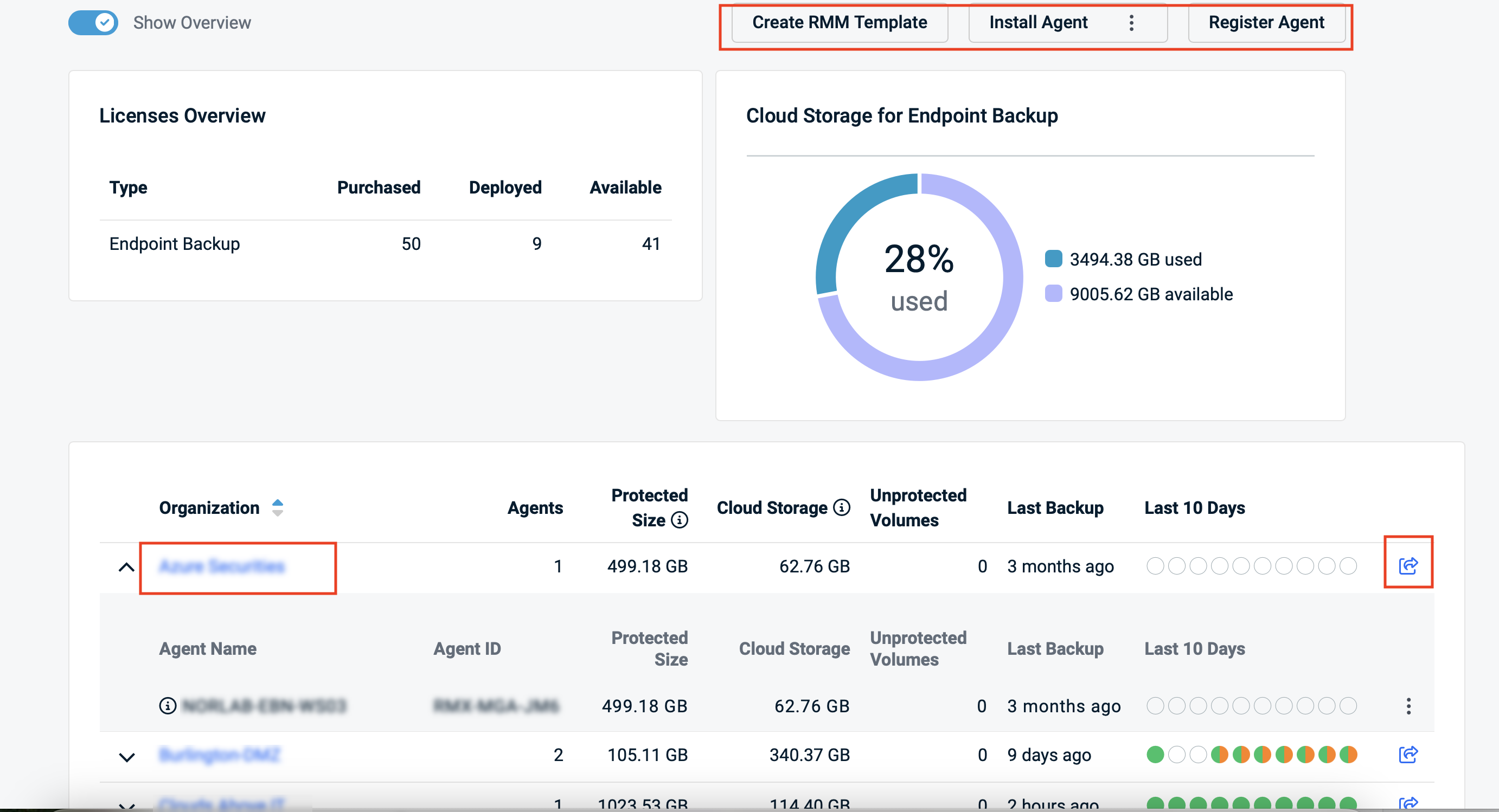Screen dimensions: 1499x812
Task: Open export icon for first organization row
Action: tap(1408, 565)
